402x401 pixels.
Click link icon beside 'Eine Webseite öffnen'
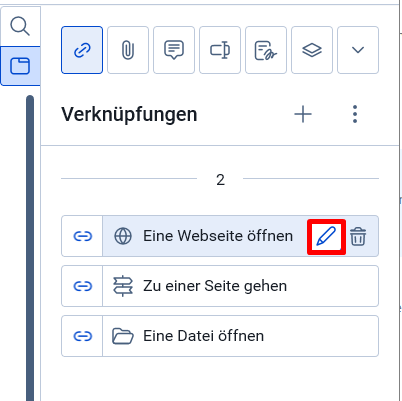[82, 236]
